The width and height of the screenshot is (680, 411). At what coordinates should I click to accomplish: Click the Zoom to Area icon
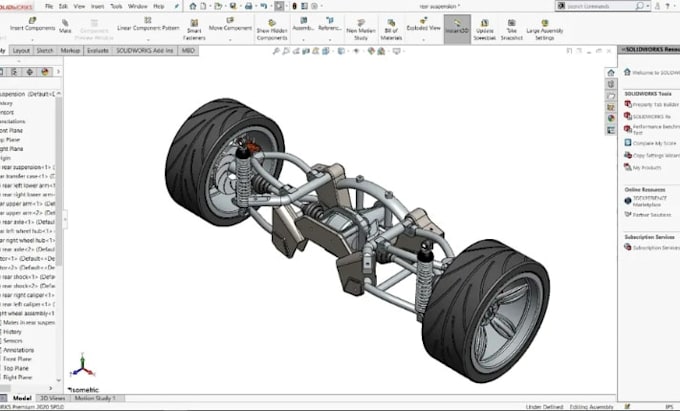click(x=286, y=51)
